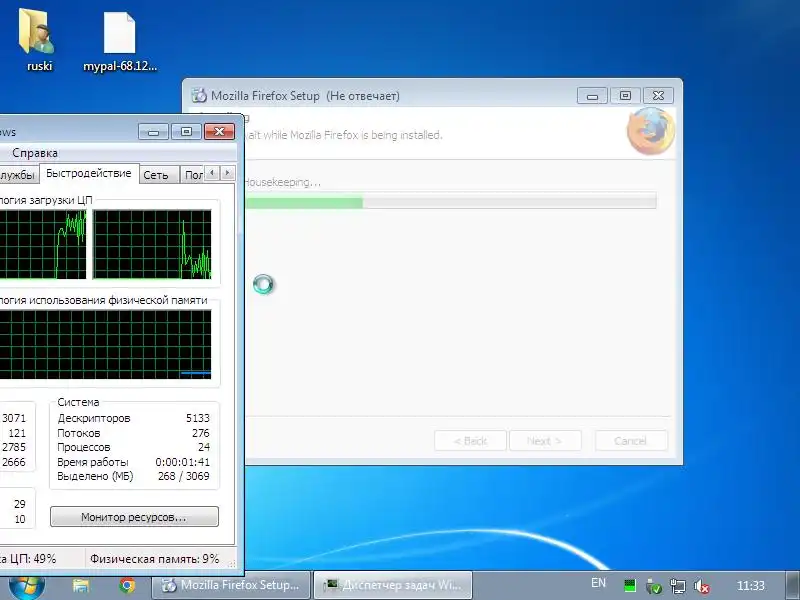Image resolution: width=800 pixels, height=600 pixels.
Task: Click the value 2666 in memory column
Action: (x=14, y=462)
